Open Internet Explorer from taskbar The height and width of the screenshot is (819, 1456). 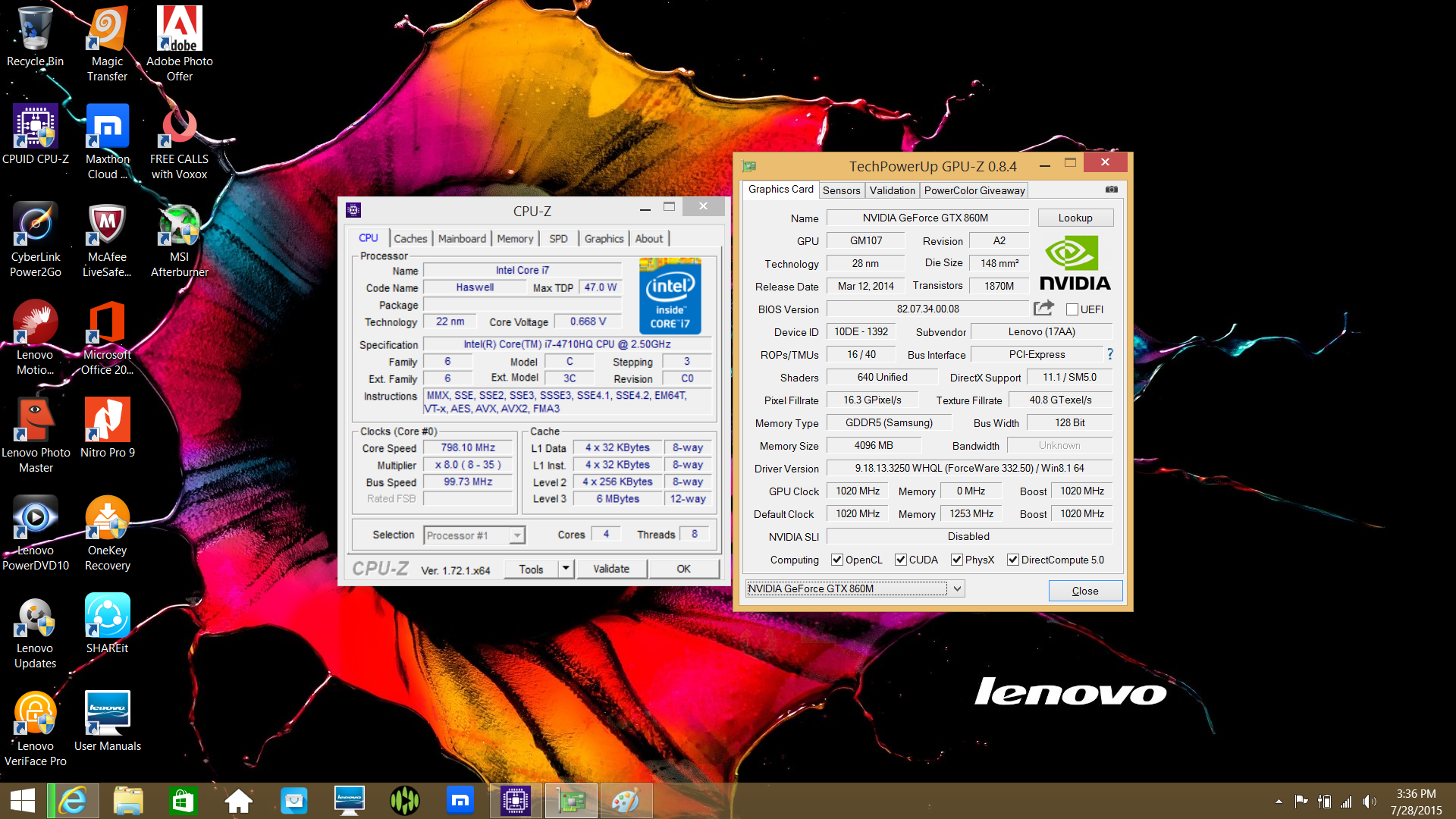73,801
